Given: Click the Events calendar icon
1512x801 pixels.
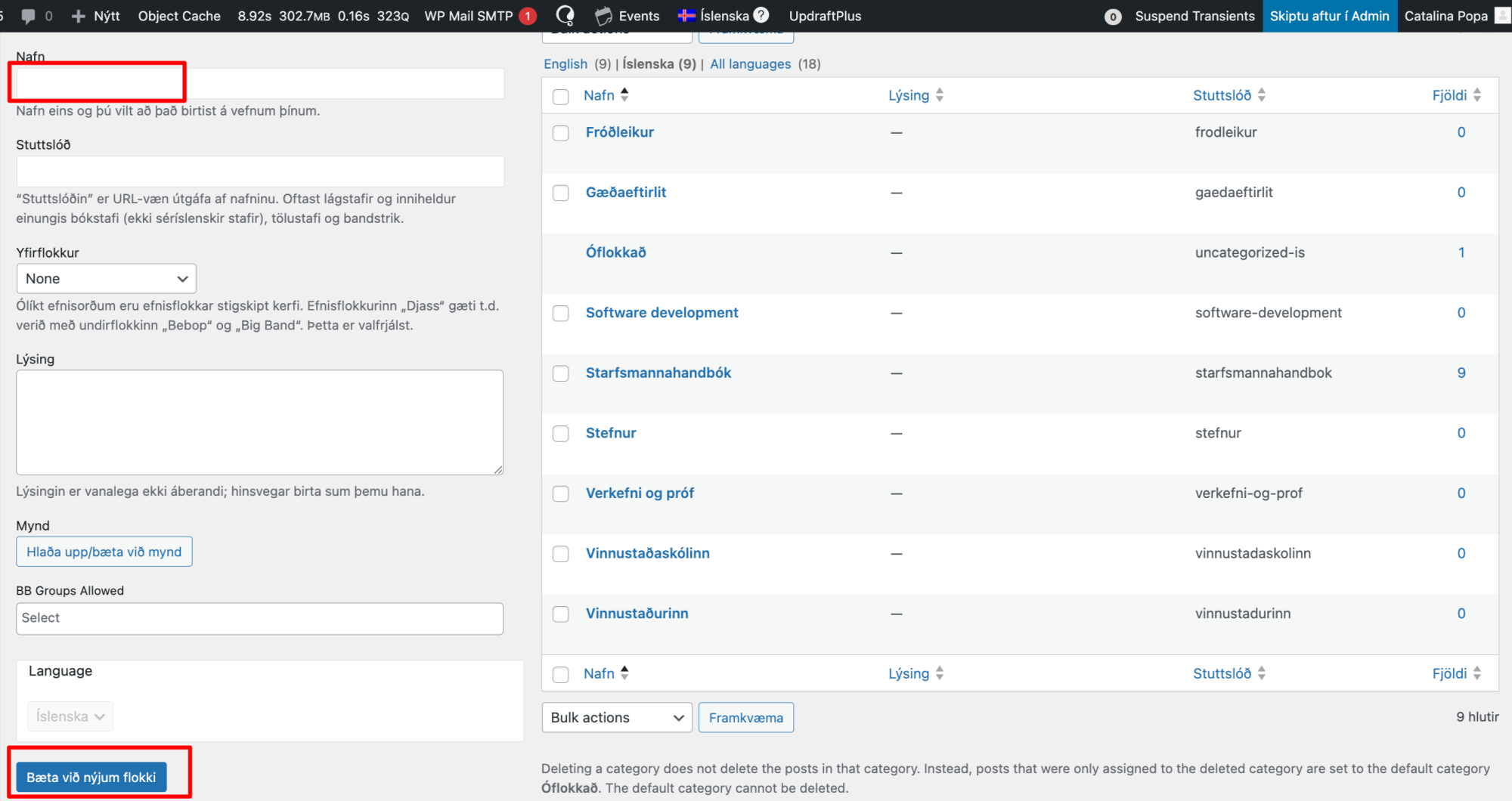Looking at the screenshot, I should pyautogui.click(x=603, y=16).
